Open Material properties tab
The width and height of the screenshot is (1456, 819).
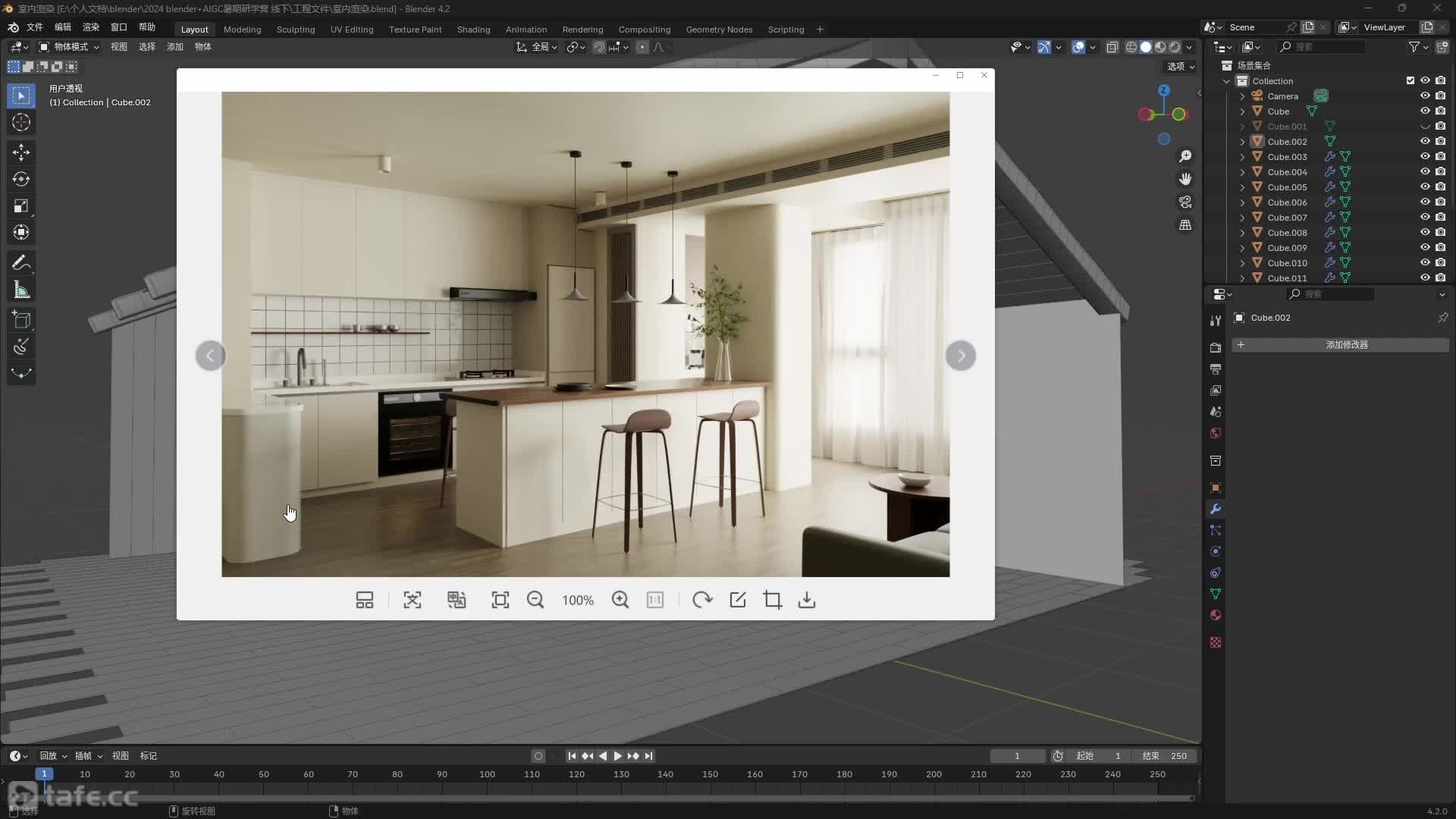pos(1216,615)
